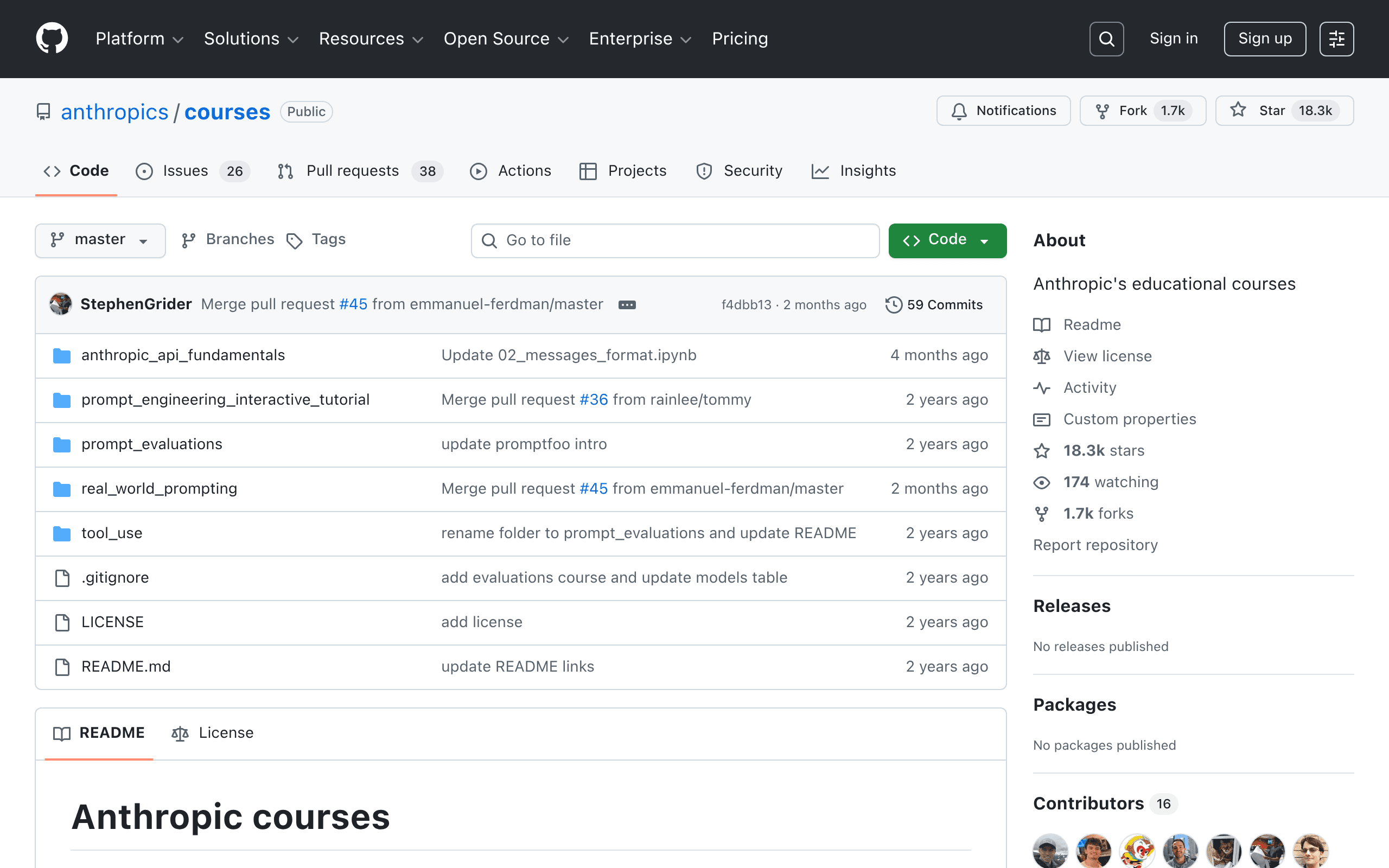Switch to the Insights tab
The width and height of the screenshot is (1389, 868).
click(x=853, y=171)
